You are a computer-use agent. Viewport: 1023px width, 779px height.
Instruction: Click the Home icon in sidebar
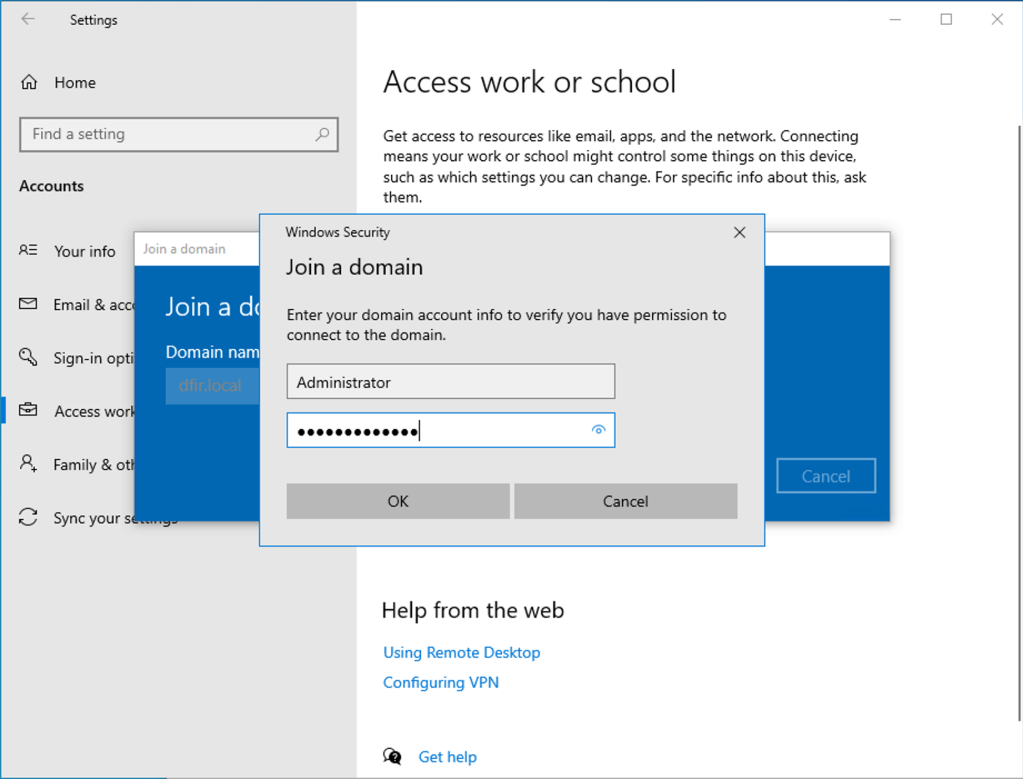[30, 83]
